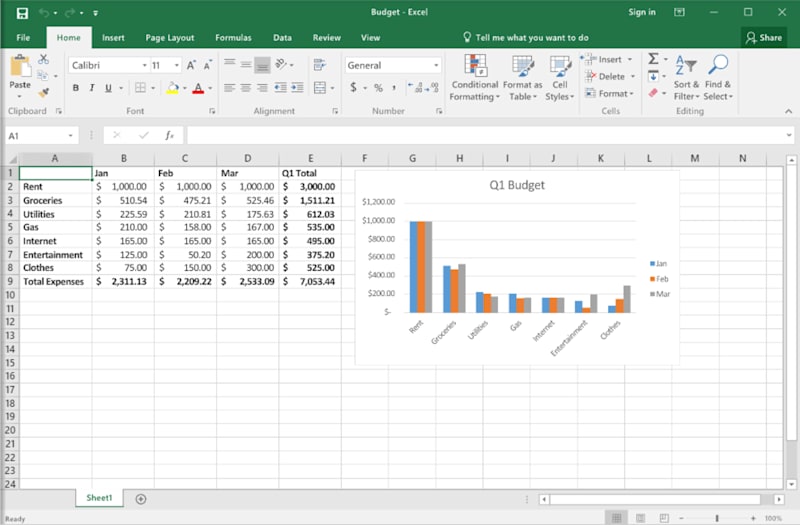The width and height of the screenshot is (800, 525).
Task: Click the Undo arrow icon
Action: click(44, 13)
